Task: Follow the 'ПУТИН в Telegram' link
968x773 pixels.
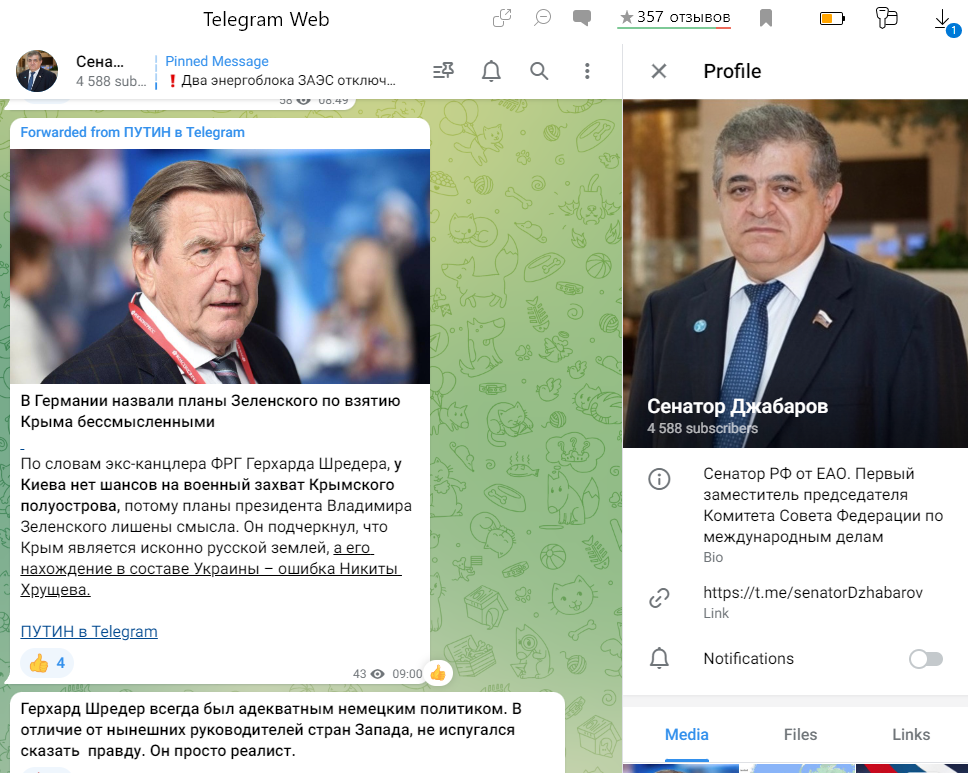Action: point(89,631)
